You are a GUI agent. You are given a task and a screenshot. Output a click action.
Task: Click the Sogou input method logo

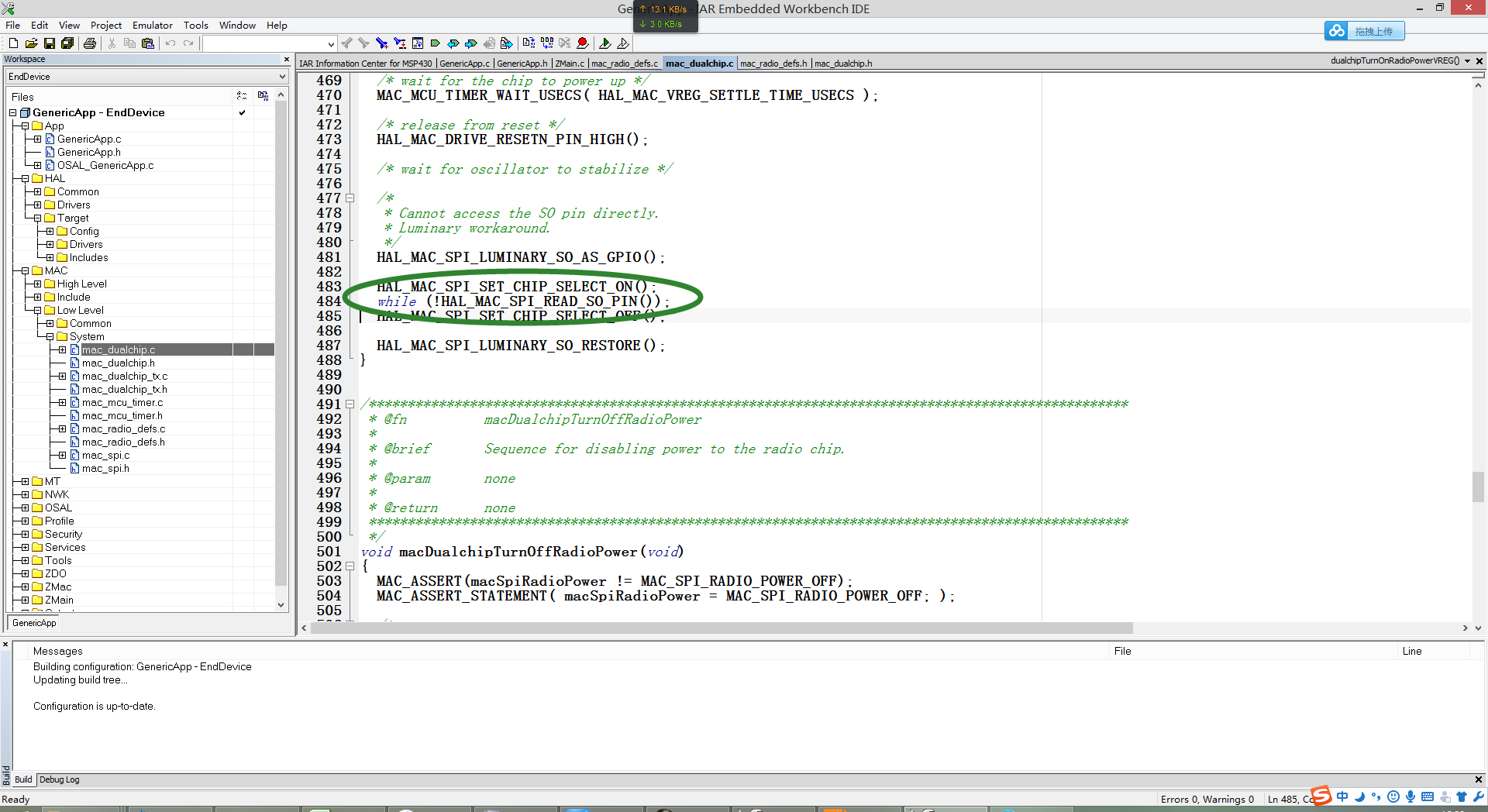pyautogui.click(x=1321, y=796)
